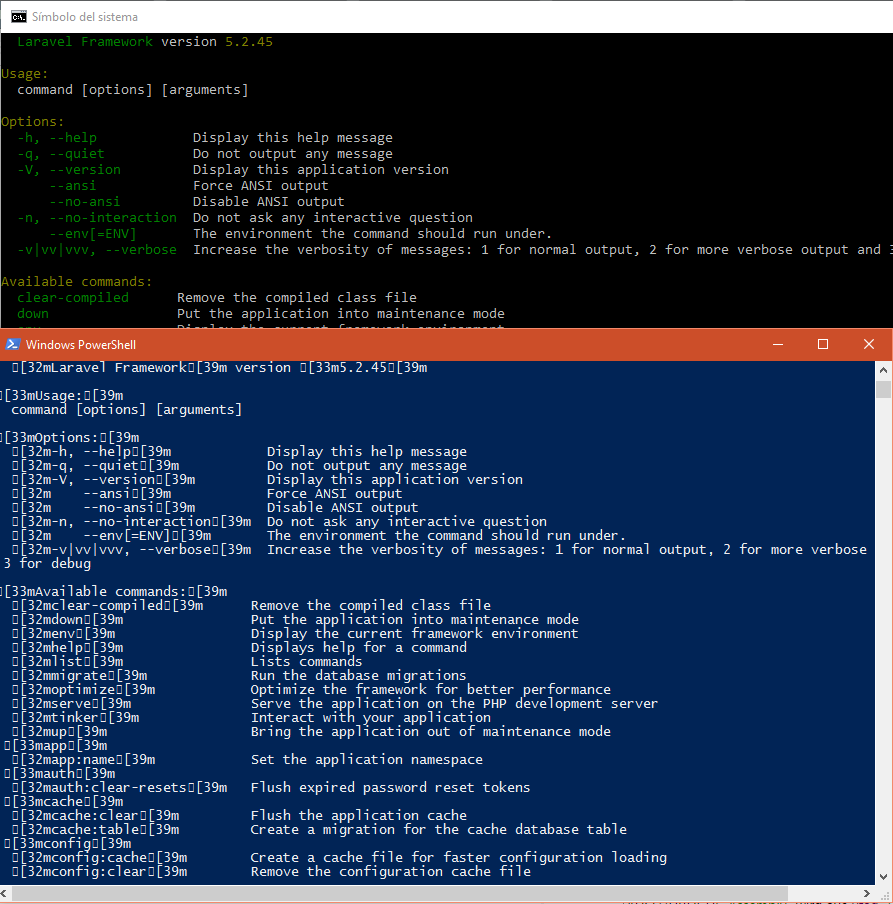Click '[33mOptions:' line in PowerShell
The width and height of the screenshot is (893, 904).
coord(70,438)
